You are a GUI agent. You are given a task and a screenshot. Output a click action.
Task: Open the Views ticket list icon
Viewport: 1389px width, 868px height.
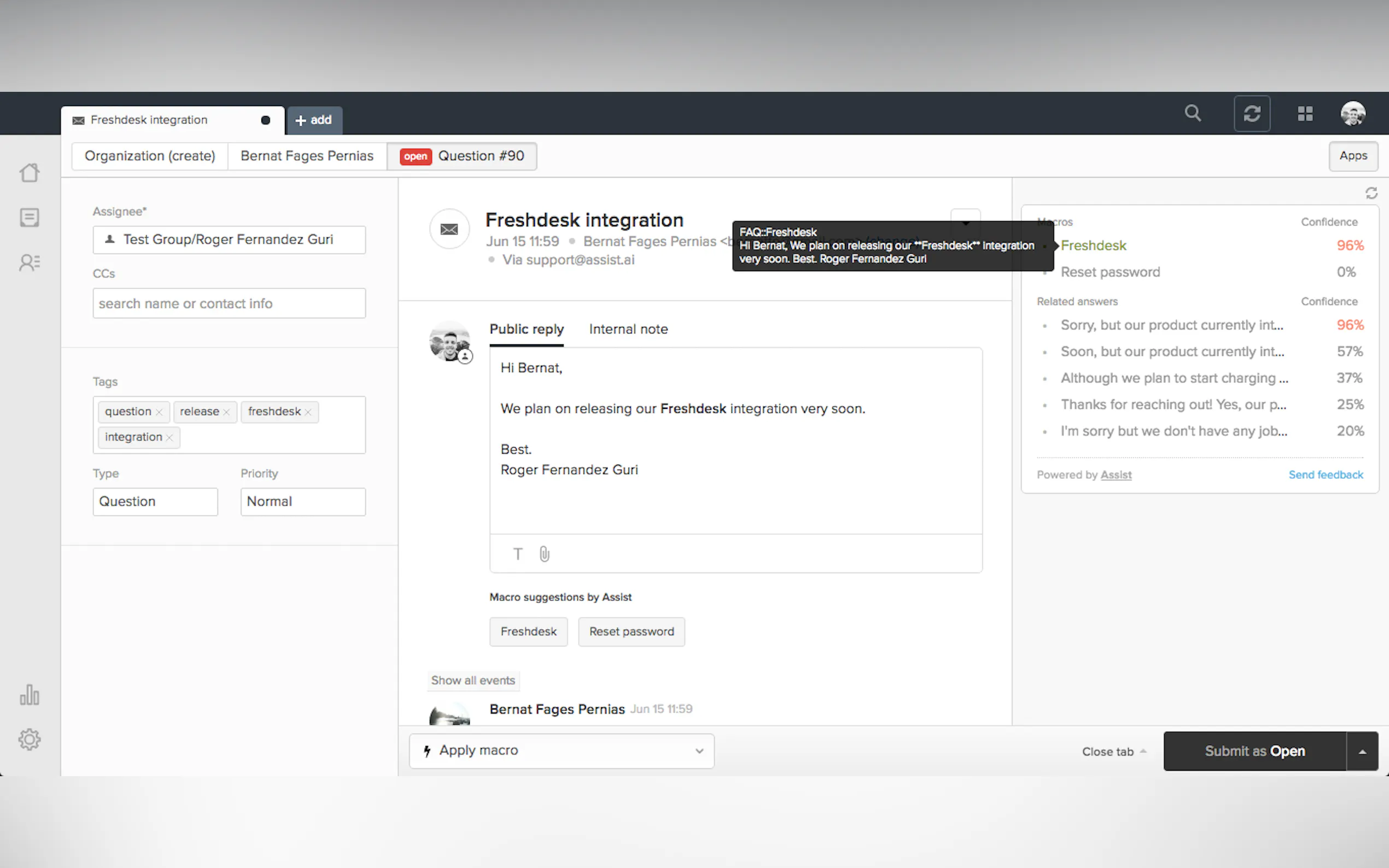(x=30, y=218)
